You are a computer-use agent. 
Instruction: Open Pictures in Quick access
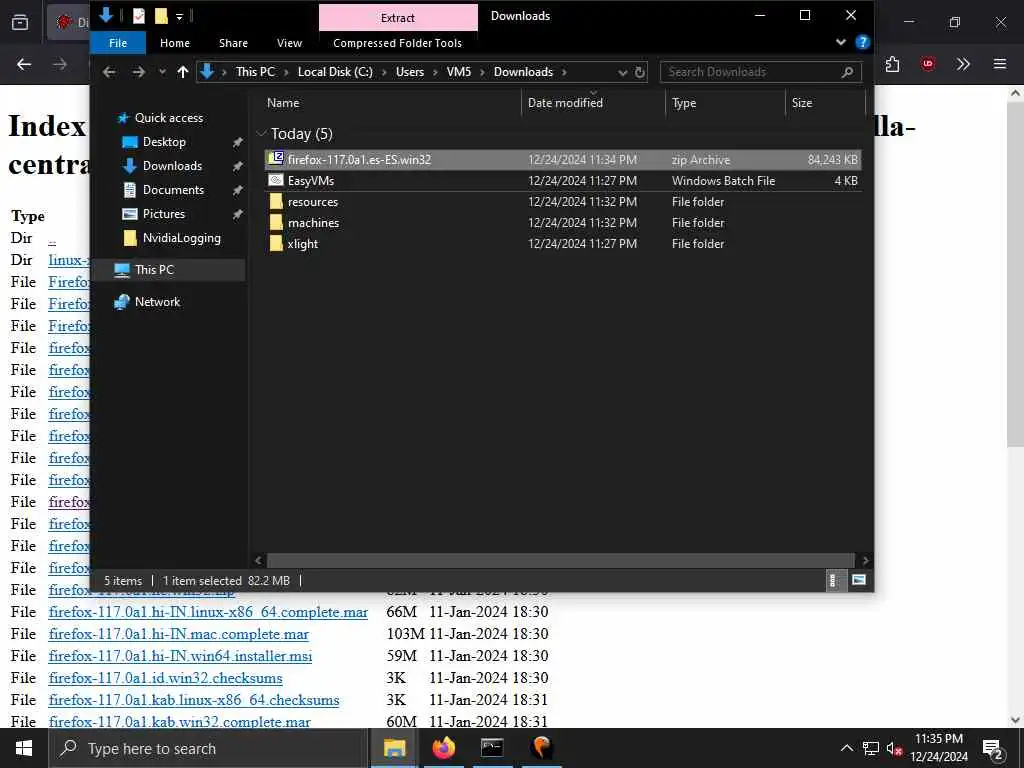164,214
